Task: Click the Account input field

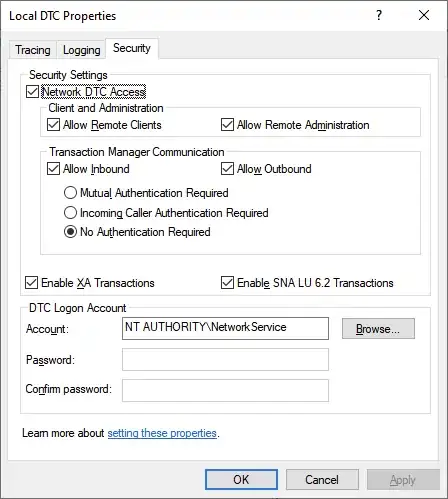Action: click(x=225, y=328)
